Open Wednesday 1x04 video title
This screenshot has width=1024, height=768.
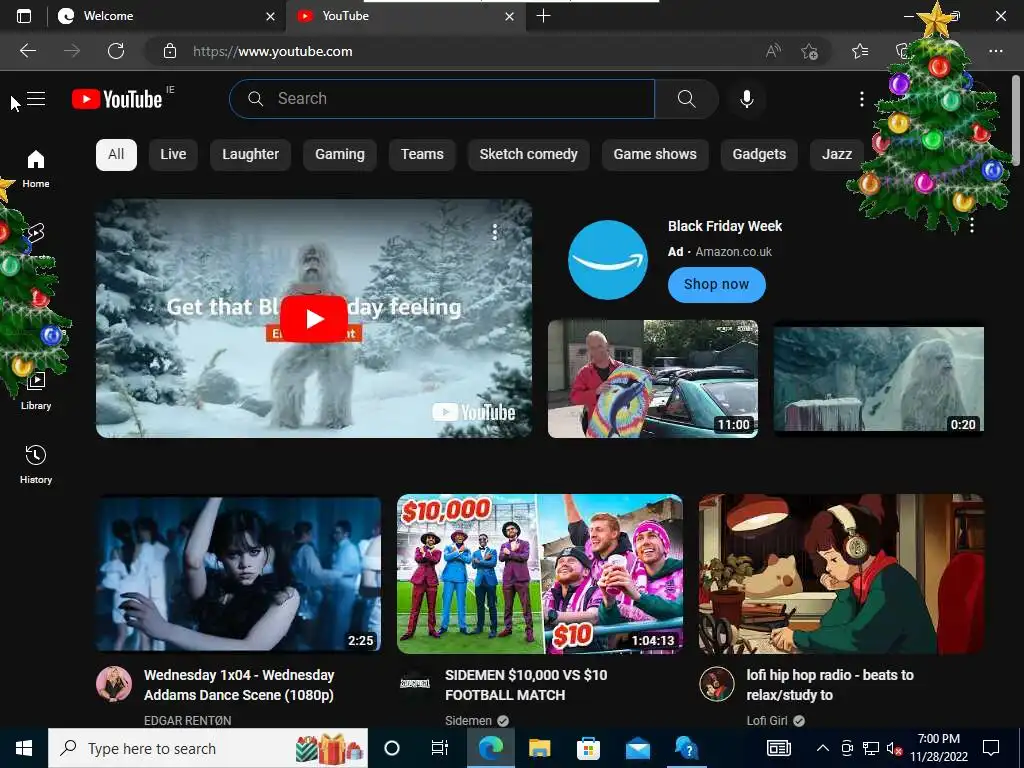(239, 685)
